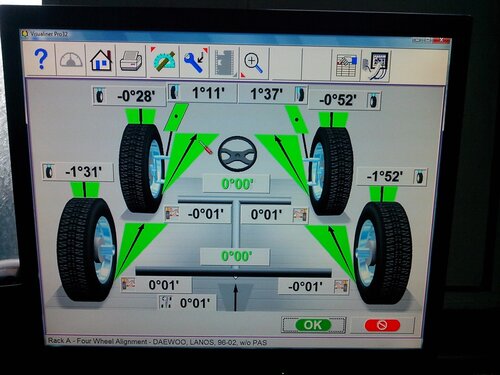The height and width of the screenshot is (375, 500).
Task: Click the front right camber wheel icon
Action: click(373, 101)
